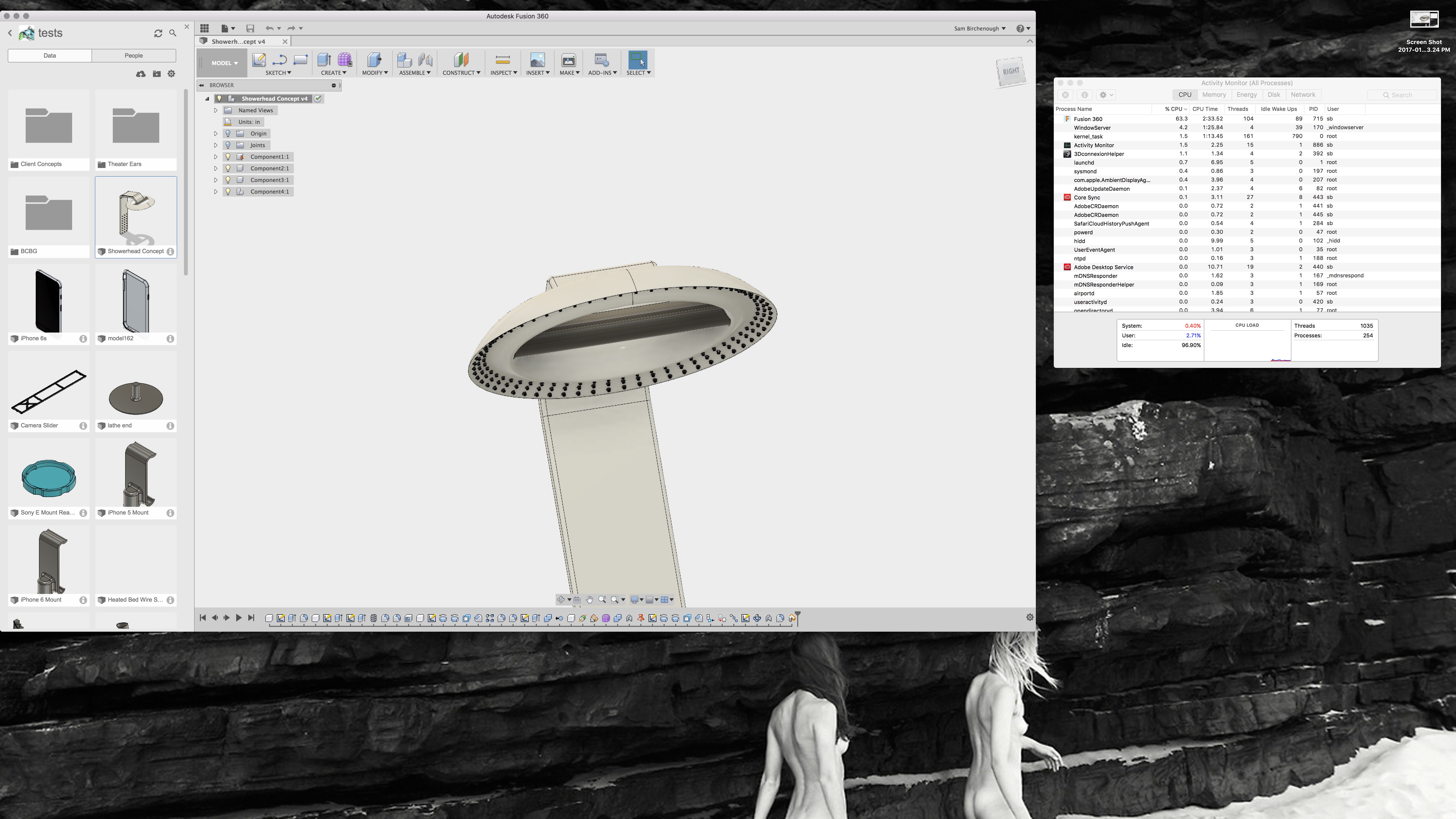Click the Redo arrow
The image size is (1456, 819).
coord(291,28)
